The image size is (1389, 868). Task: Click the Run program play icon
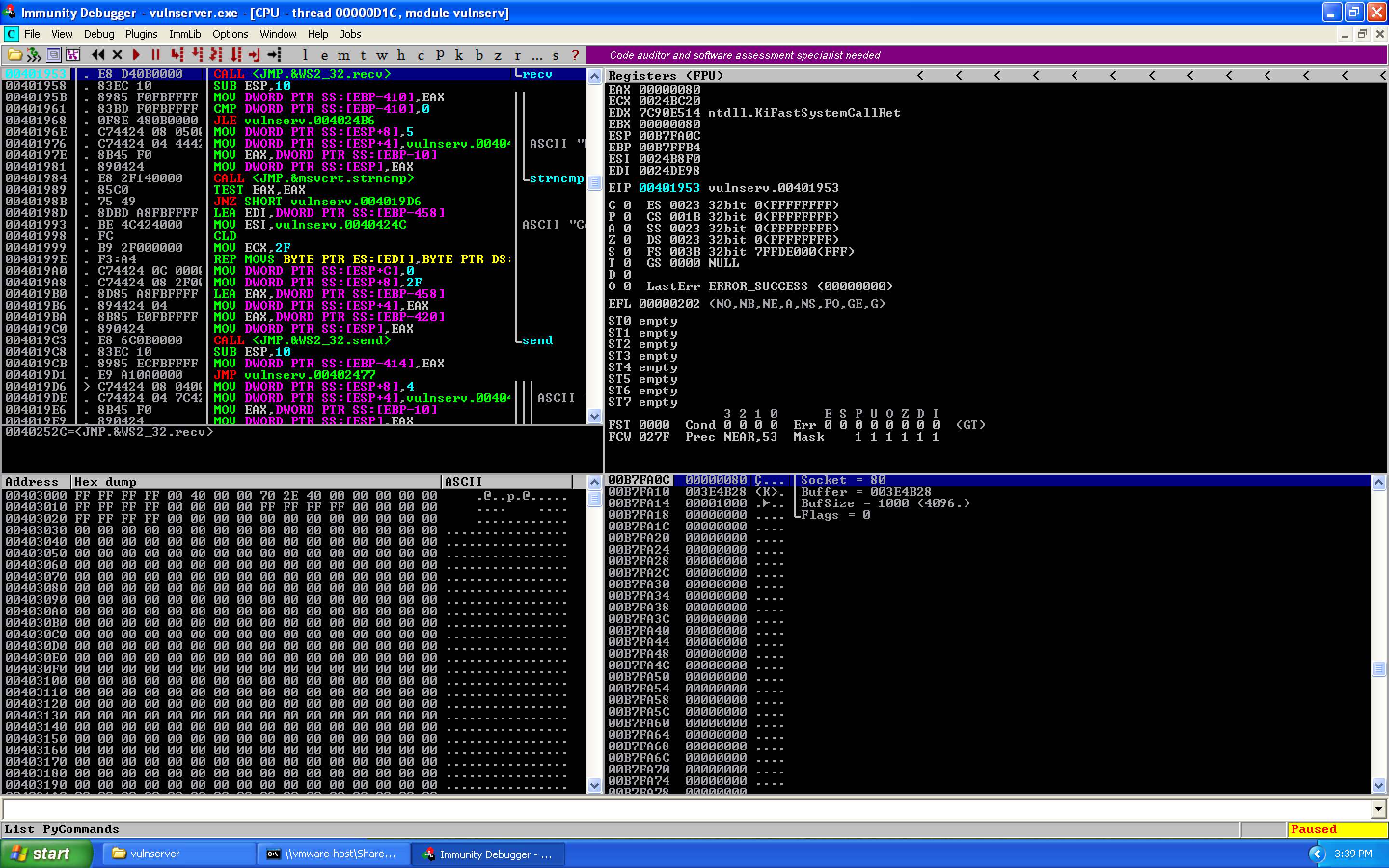pos(136,55)
